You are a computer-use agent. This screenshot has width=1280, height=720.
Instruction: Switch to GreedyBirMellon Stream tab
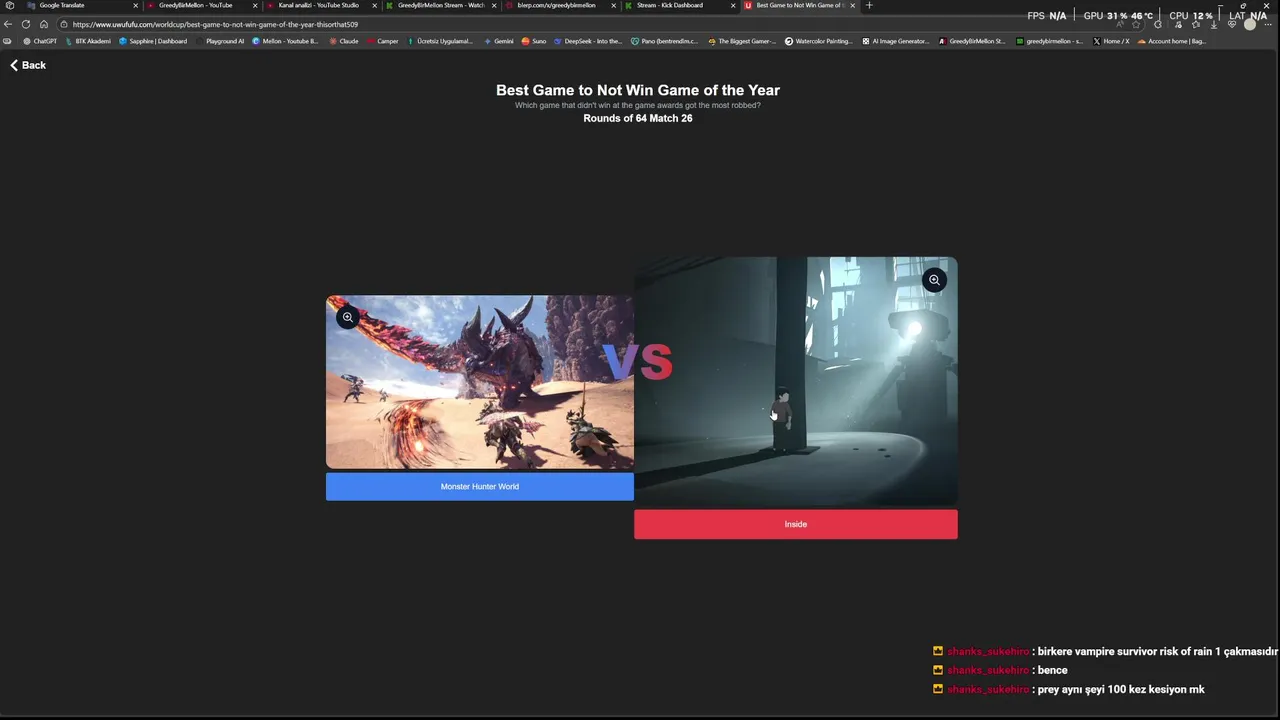(x=441, y=5)
